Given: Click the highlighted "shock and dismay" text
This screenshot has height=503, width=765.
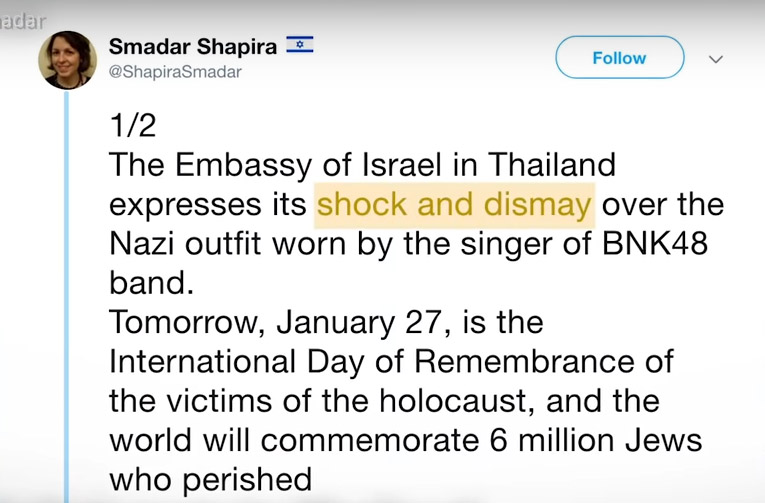Looking at the screenshot, I should pos(454,204).
